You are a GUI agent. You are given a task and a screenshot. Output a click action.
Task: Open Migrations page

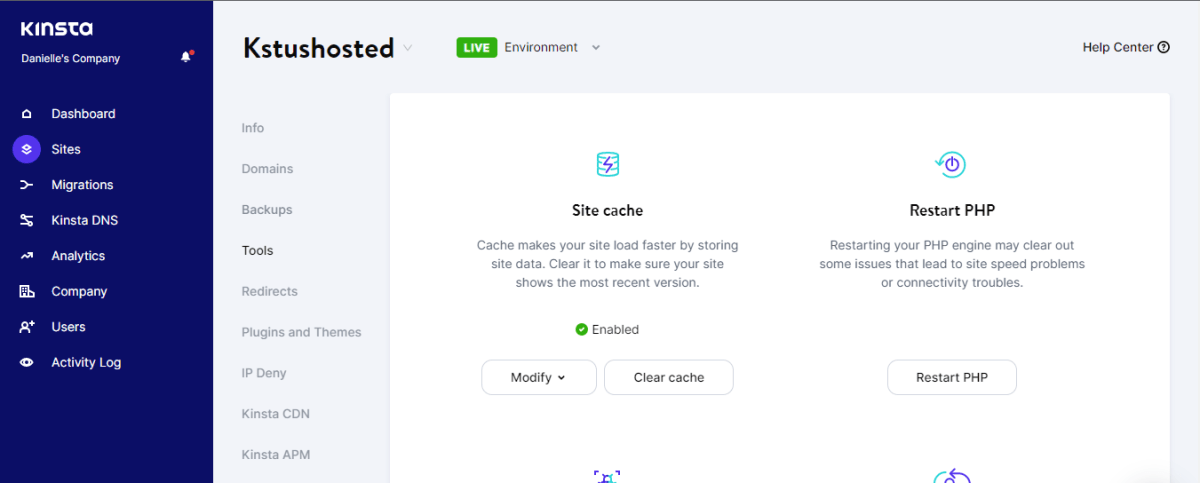[82, 185]
